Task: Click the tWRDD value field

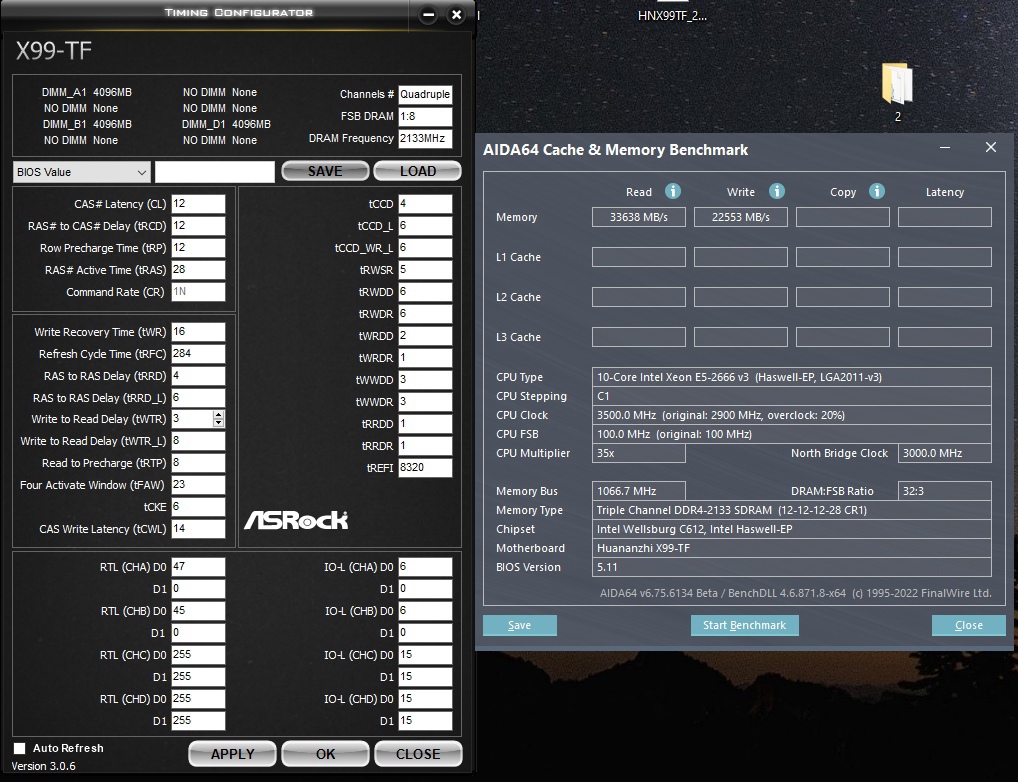Action: 425,336
